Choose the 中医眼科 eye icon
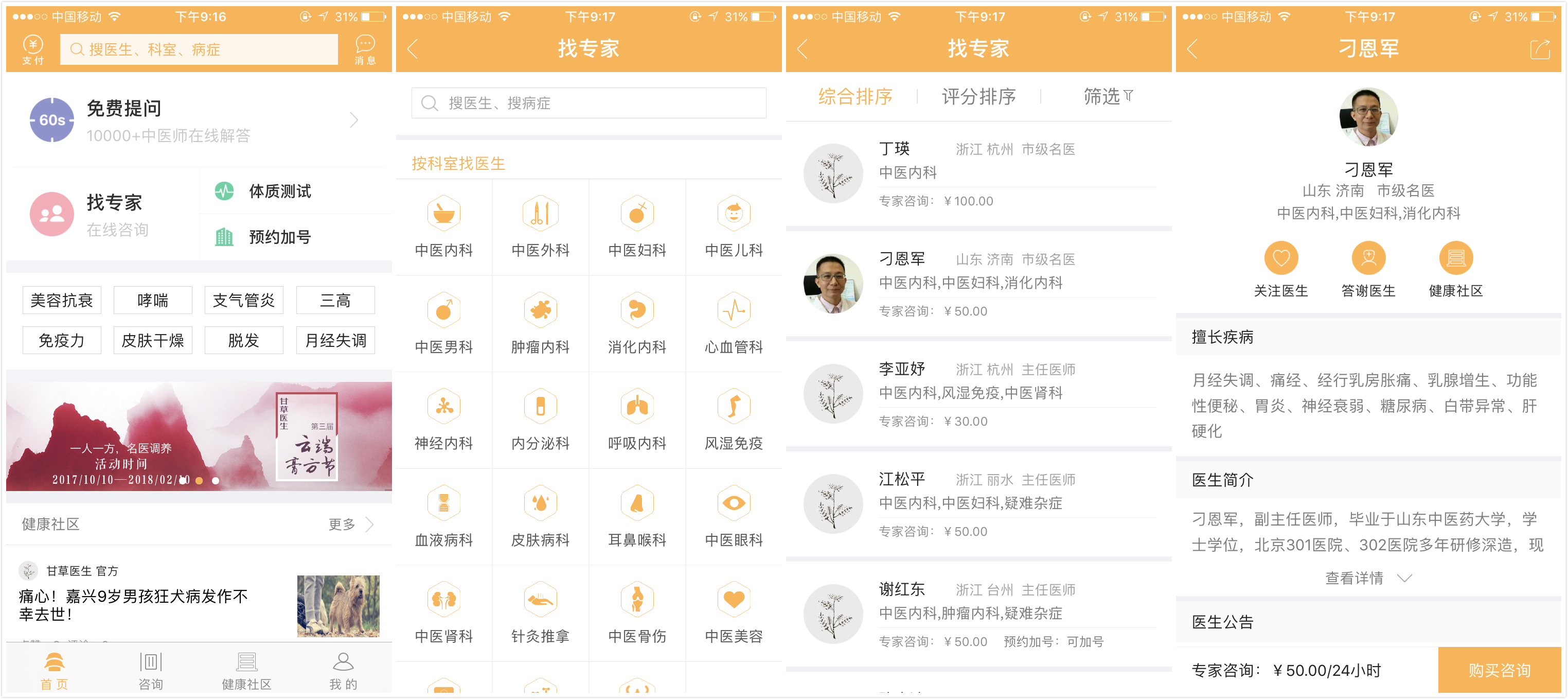1568x699 pixels. (x=734, y=503)
